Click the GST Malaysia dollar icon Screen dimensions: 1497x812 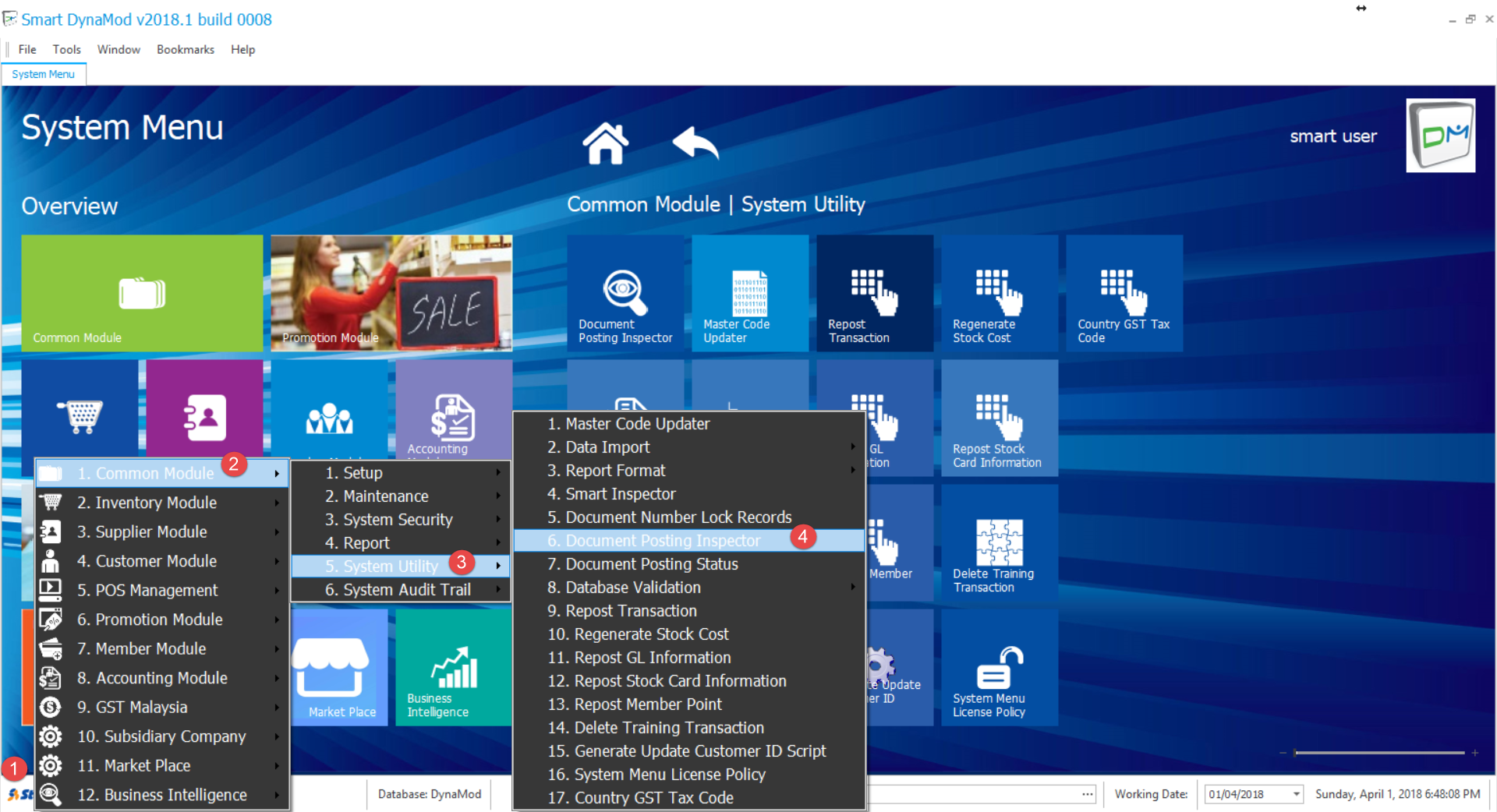51,707
